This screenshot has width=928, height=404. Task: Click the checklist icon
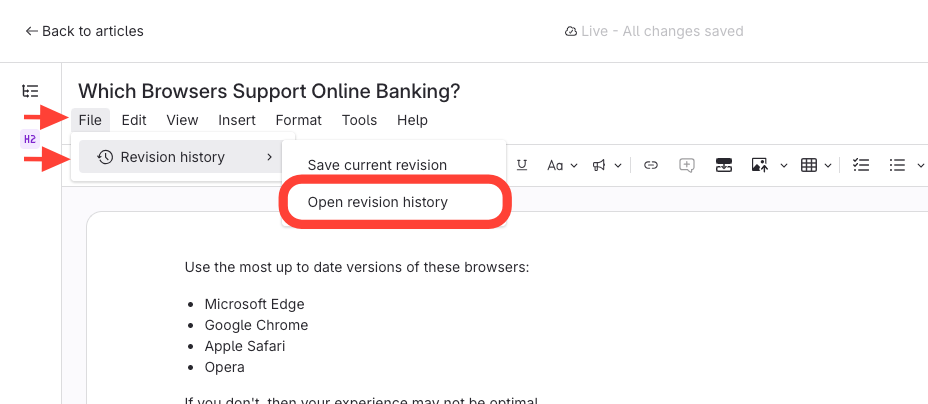pos(860,165)
